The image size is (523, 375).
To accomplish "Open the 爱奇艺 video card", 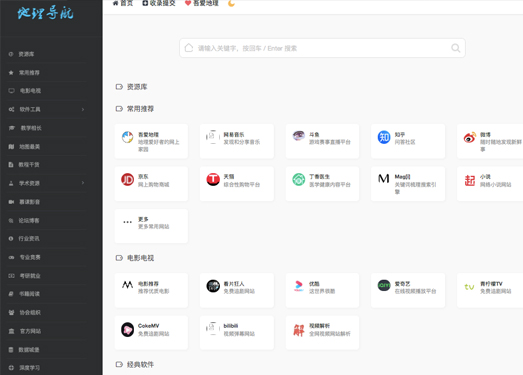I will [x=408, y=290].
